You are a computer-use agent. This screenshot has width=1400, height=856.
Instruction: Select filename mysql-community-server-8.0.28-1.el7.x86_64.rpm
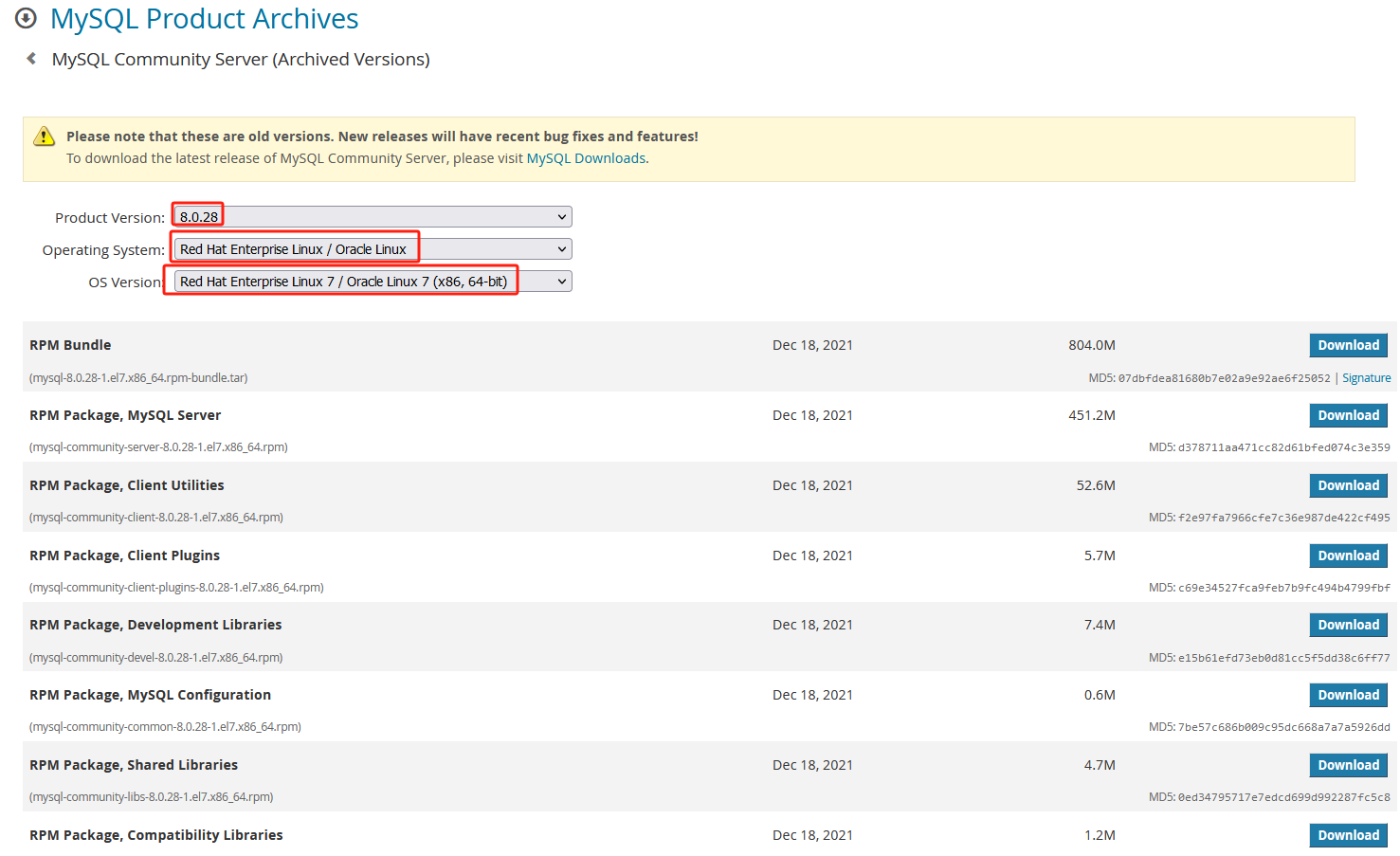(x=158, y=447)
